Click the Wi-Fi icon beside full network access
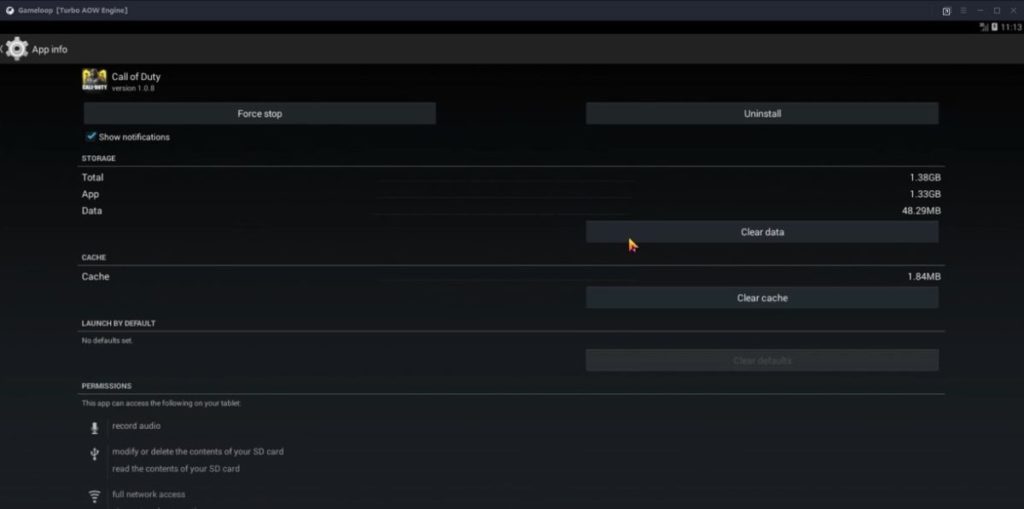 pos(95,497)
